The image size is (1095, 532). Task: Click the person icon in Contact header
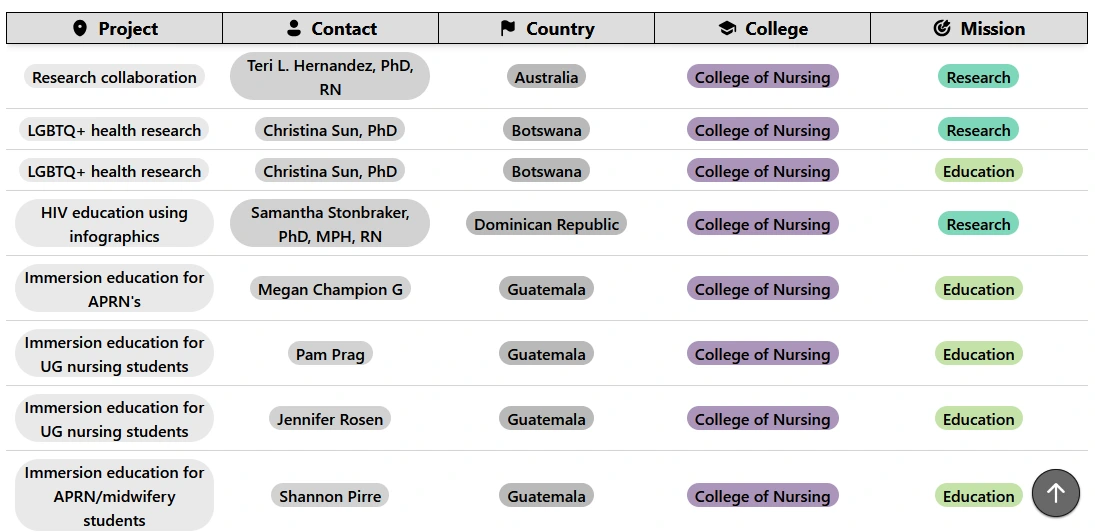coord(293,29)
